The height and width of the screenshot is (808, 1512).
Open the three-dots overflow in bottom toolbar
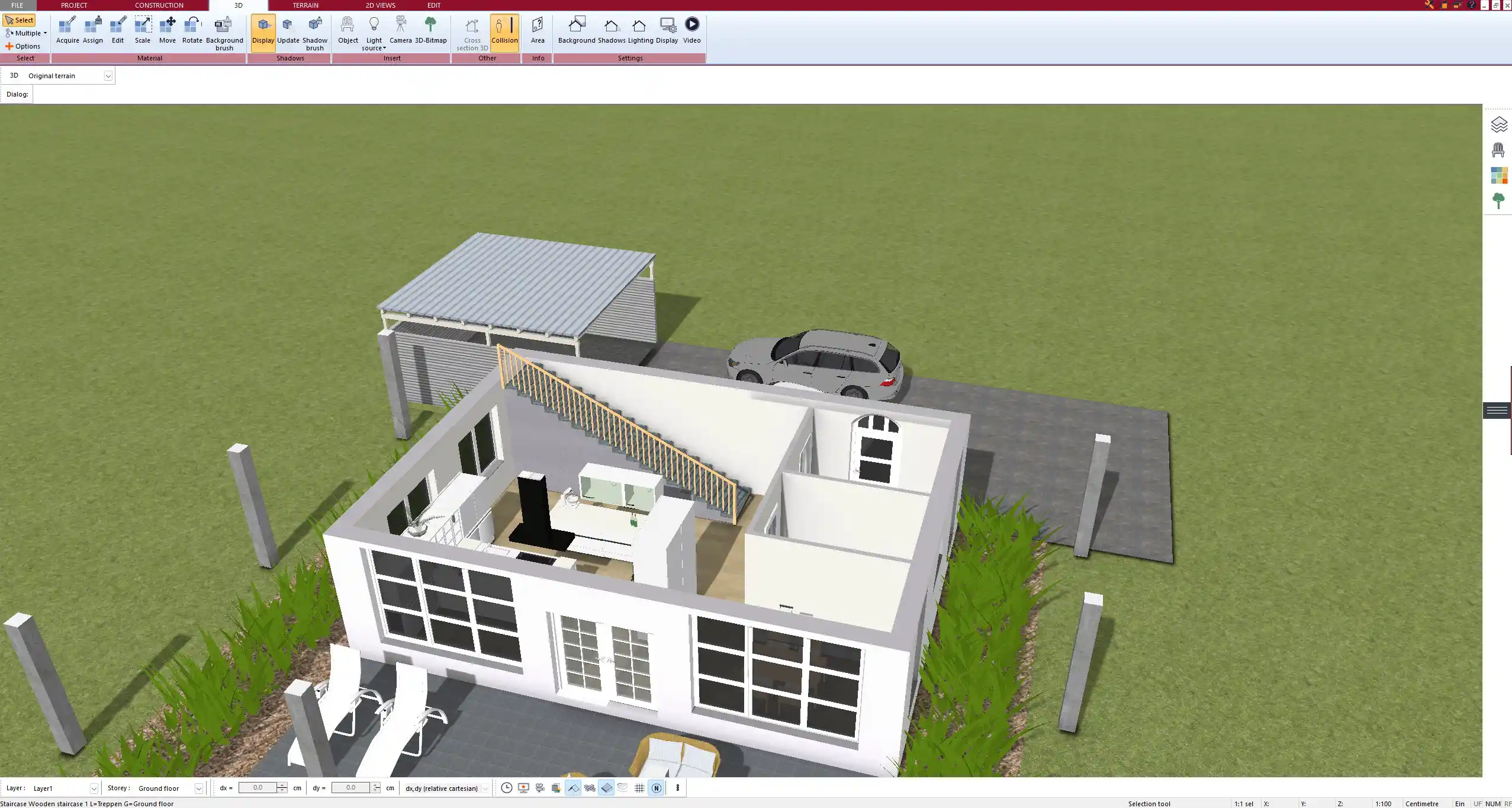pos(678,788)
